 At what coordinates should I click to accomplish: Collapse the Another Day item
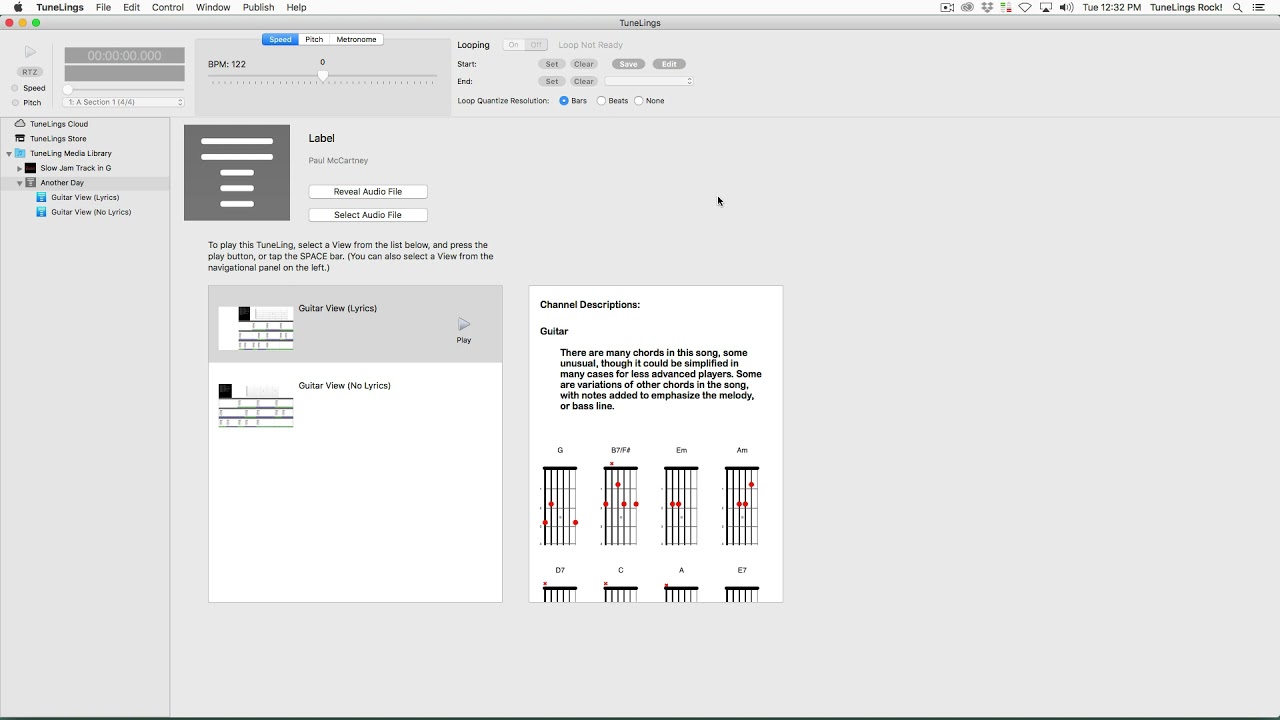click(19, 183)
